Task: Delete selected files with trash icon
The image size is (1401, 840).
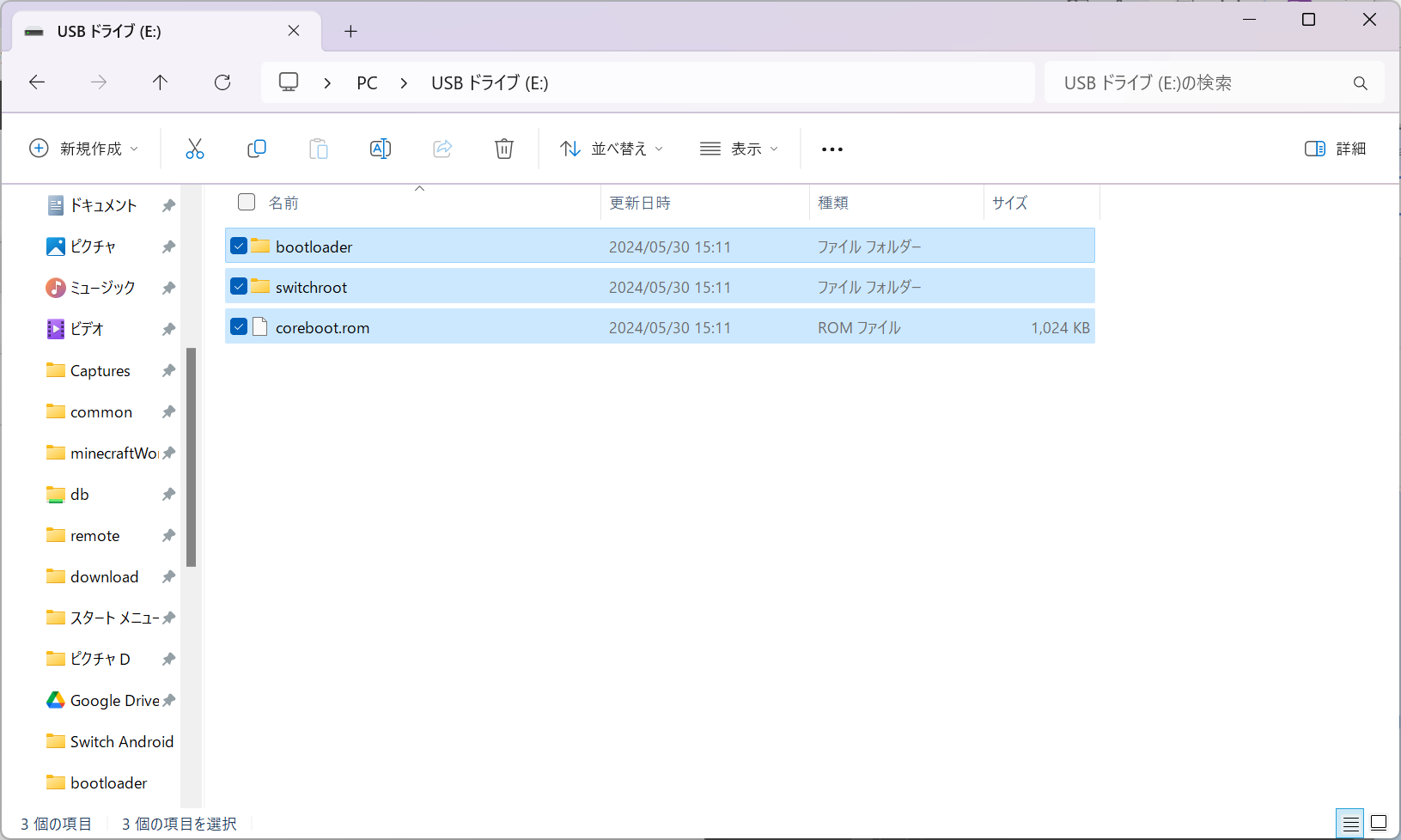Action: pos(504,149)
